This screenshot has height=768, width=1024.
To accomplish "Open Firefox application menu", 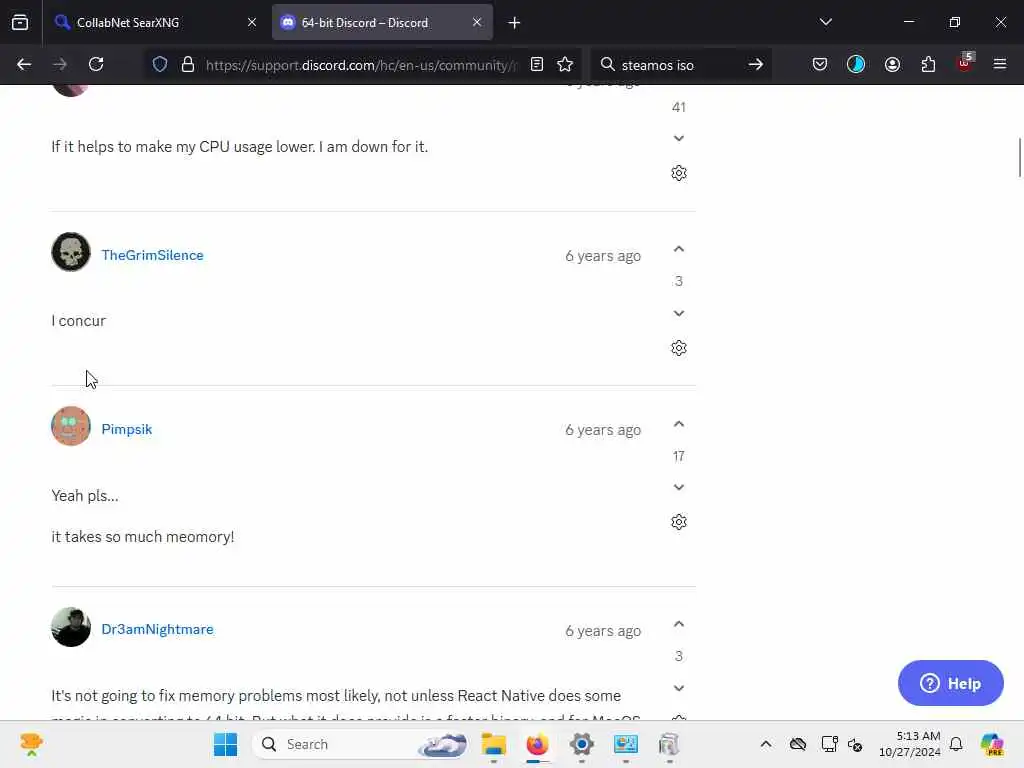I will point(1000,64).
